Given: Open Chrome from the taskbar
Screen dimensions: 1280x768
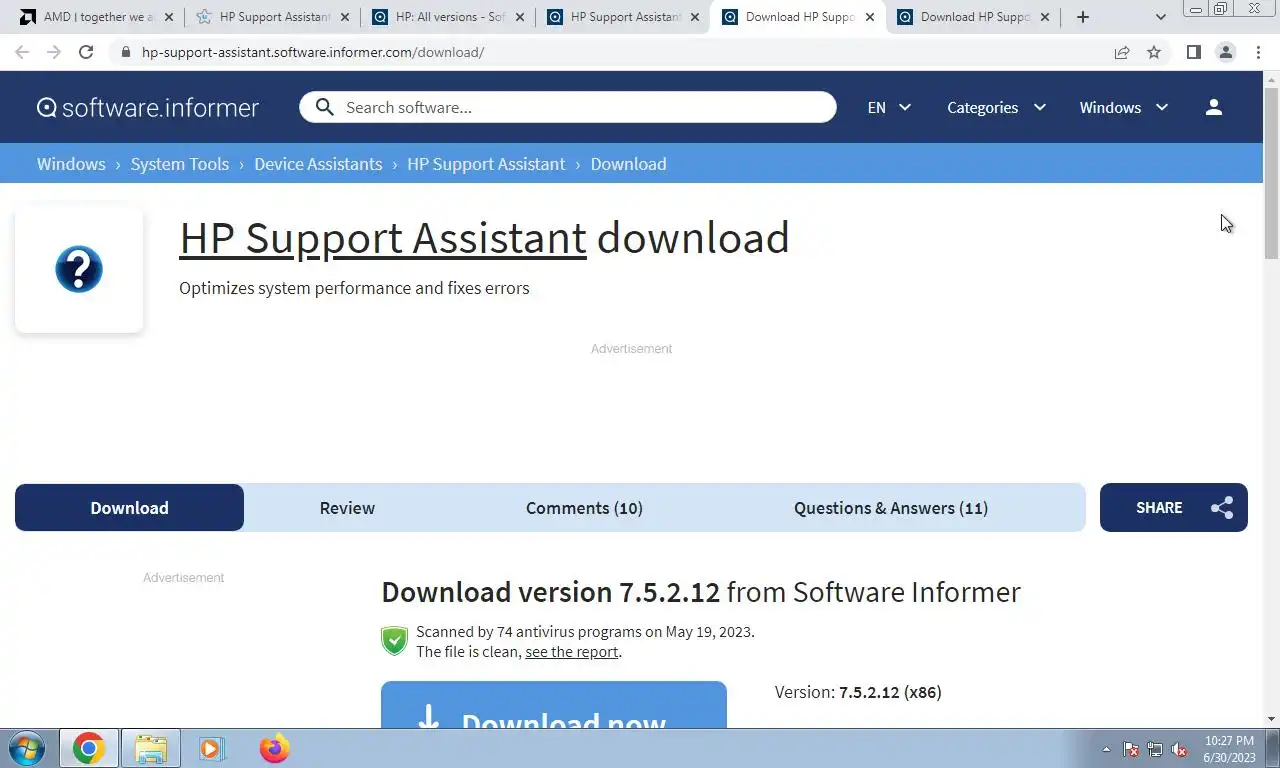Looking at the screenshot, I should 88,748.
